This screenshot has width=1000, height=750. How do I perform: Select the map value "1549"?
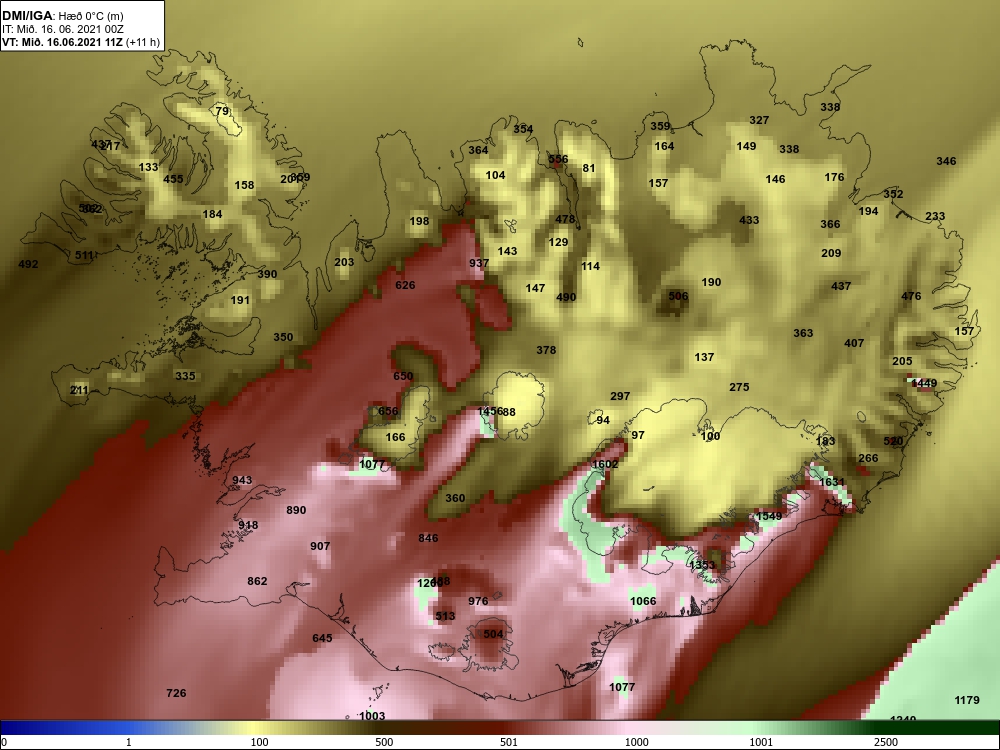click(768, 517)
